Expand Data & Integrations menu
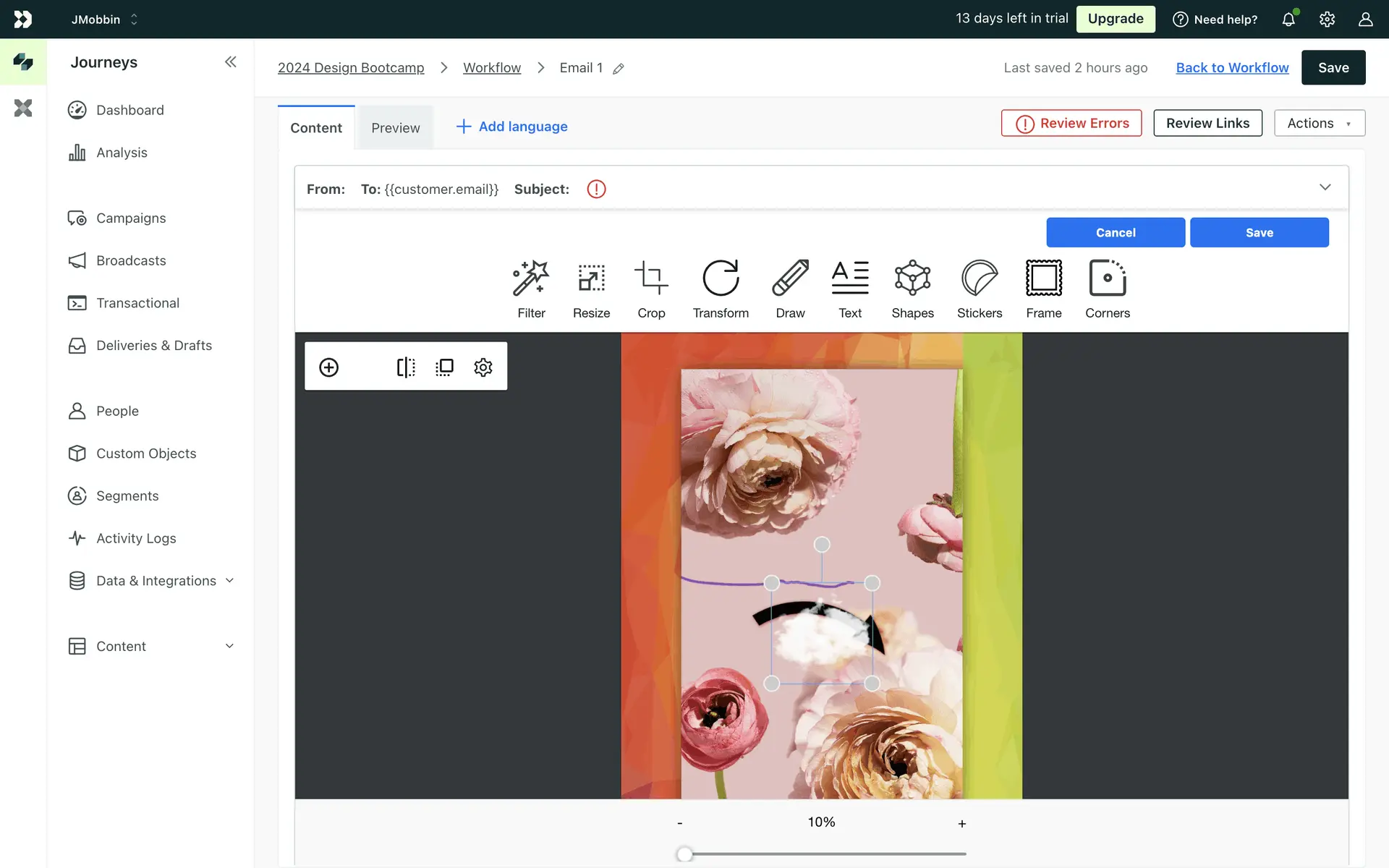This screenshot has height=868, width=1389. [x=156, y=581]
